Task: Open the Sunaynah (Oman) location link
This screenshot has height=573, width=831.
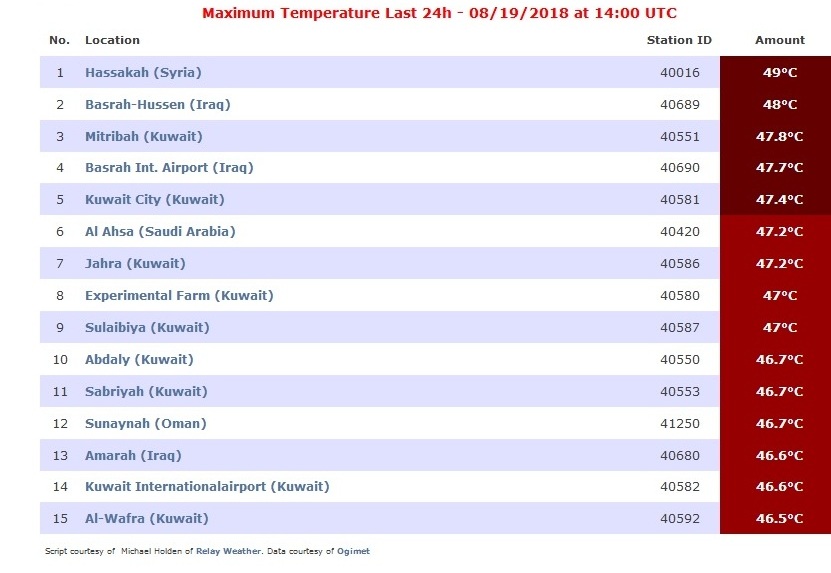Action: [x=146, y=424]
